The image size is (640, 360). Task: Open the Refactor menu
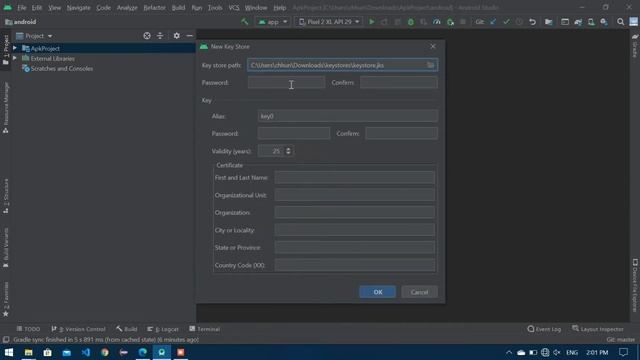pos(154,7)
